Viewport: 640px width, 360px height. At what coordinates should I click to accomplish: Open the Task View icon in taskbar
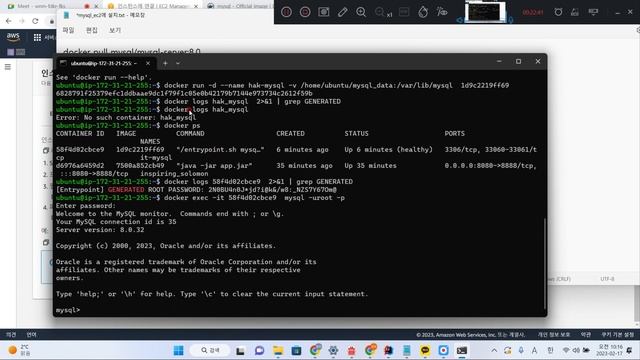tap(240, 351)
